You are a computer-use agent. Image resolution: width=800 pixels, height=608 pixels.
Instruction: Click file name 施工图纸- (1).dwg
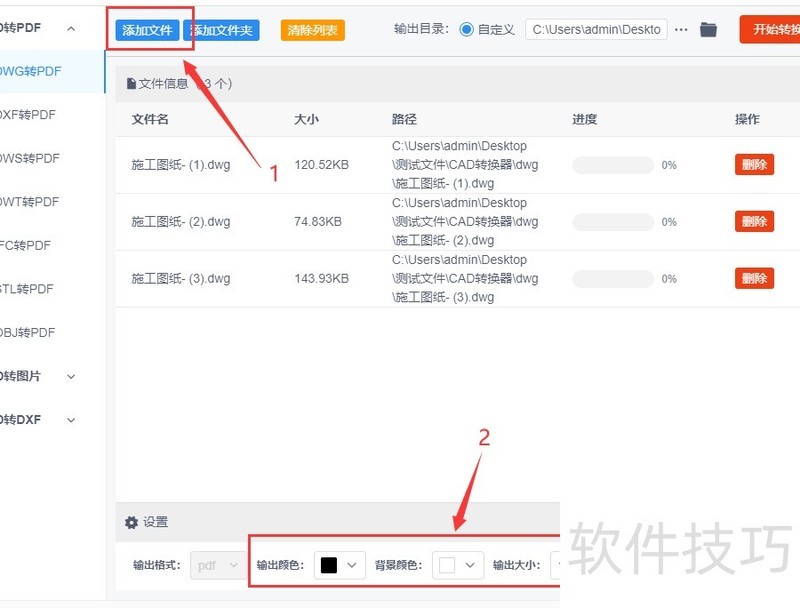coord(181,165)
